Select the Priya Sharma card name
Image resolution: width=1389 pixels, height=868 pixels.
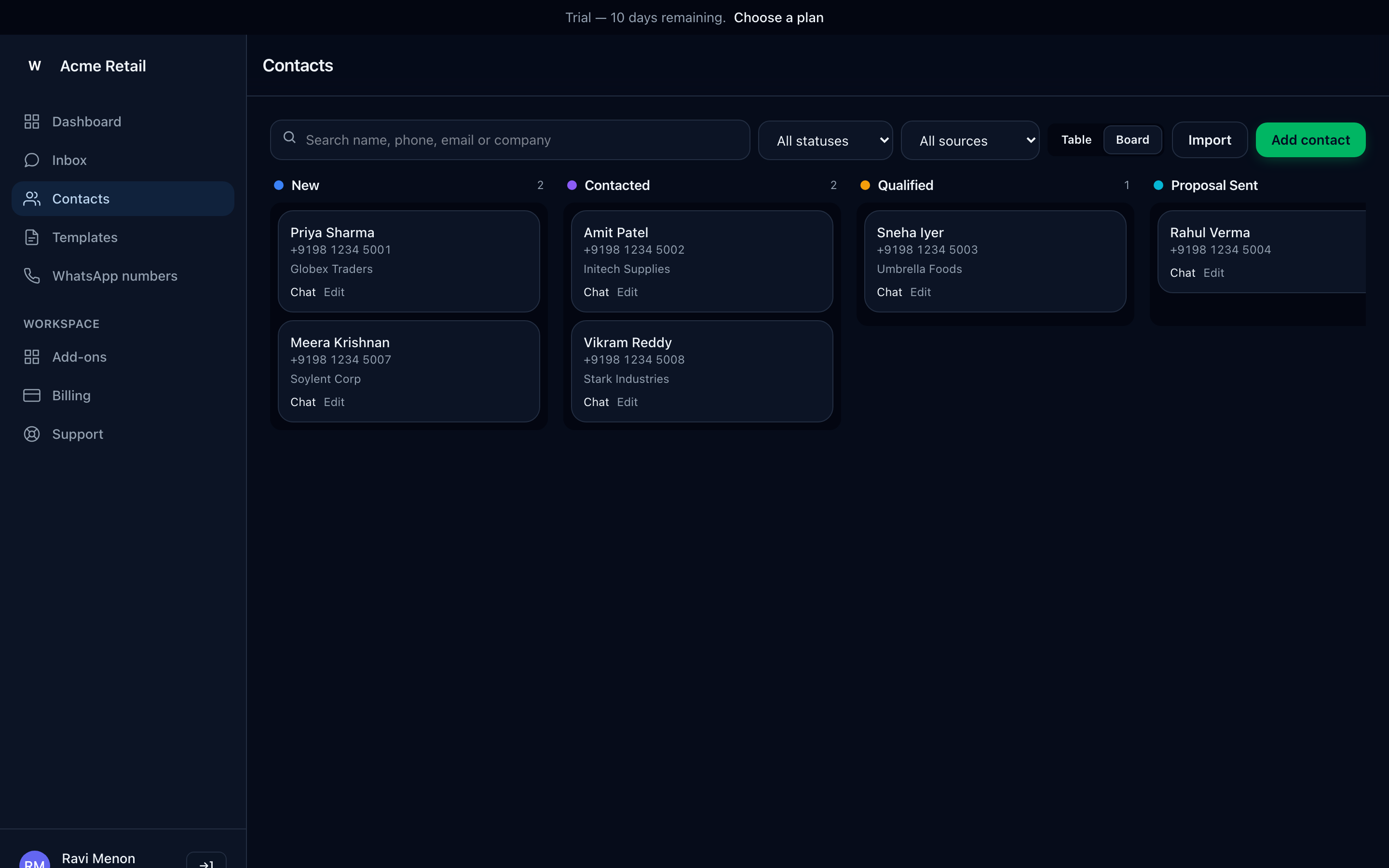pos(332,232)
